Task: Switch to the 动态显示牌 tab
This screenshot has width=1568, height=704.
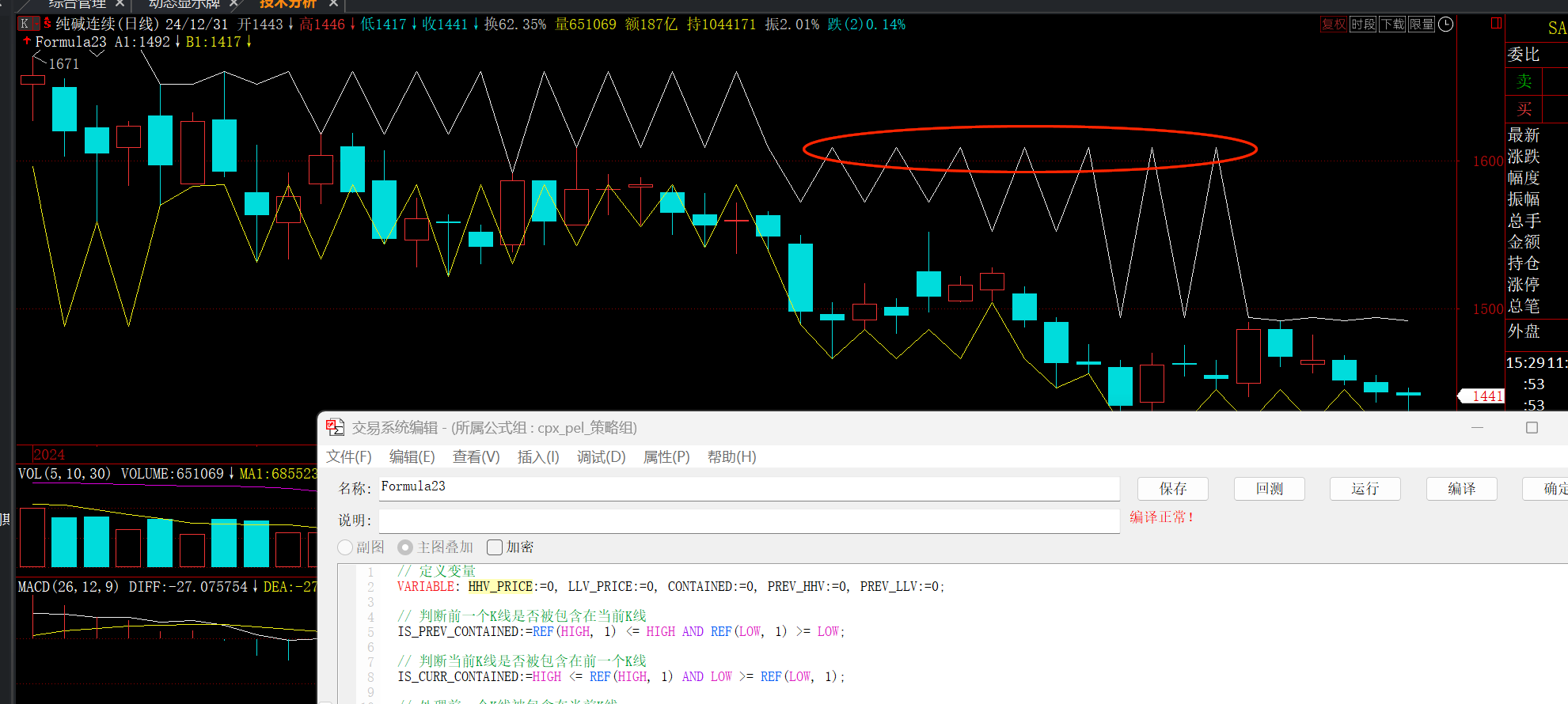Action: pyautogui.click(x=184, y=4)
